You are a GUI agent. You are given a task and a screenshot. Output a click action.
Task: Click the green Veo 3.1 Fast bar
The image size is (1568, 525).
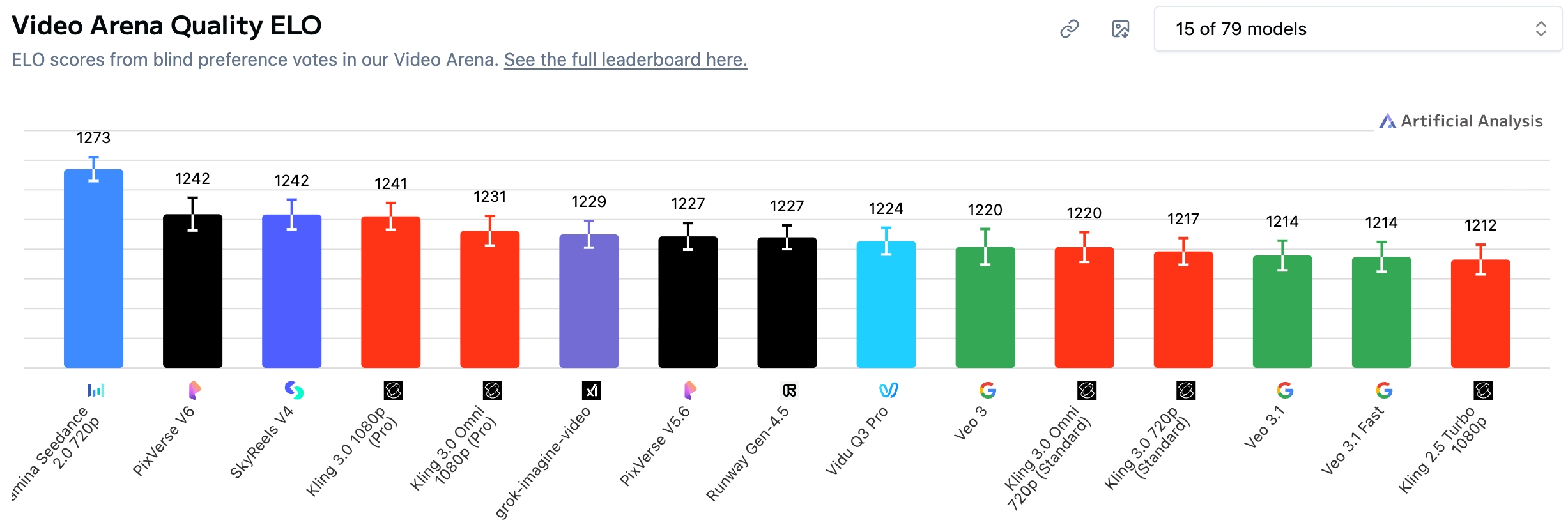pos(1381,312)
